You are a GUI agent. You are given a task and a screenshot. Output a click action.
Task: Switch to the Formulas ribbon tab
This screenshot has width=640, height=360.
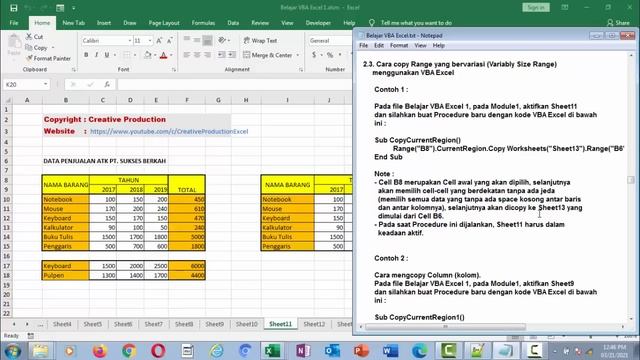tap(203, 23)
